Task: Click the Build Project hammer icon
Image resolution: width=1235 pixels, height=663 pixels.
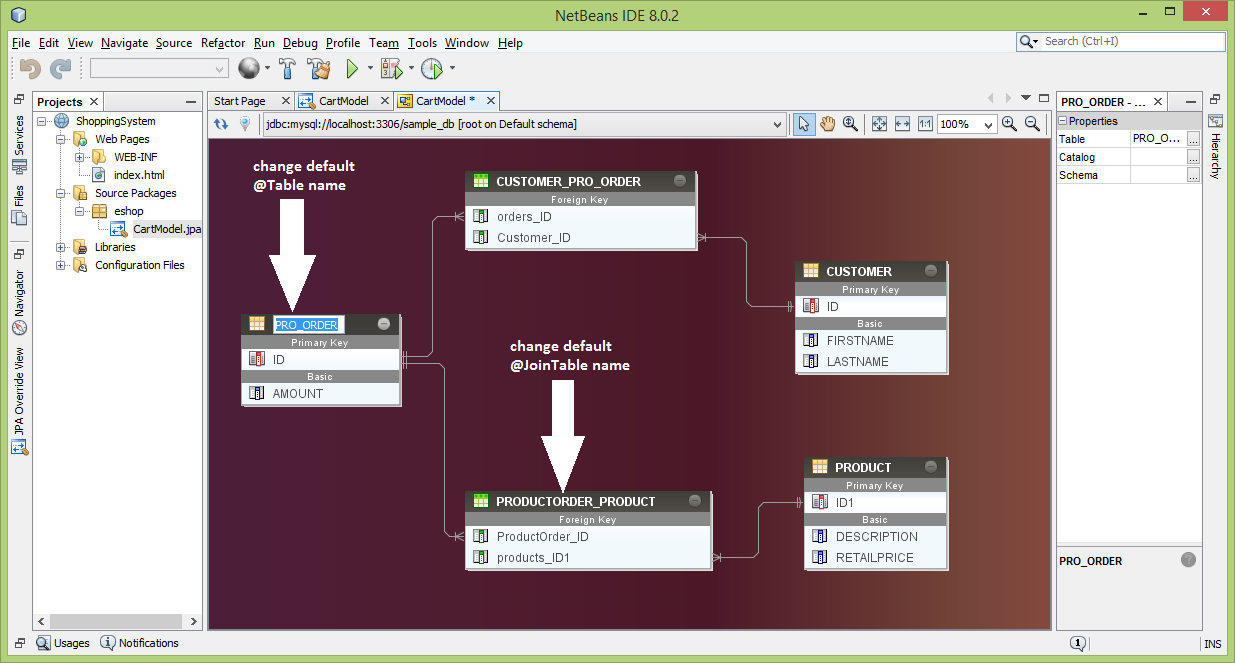Action: [288, 69]
